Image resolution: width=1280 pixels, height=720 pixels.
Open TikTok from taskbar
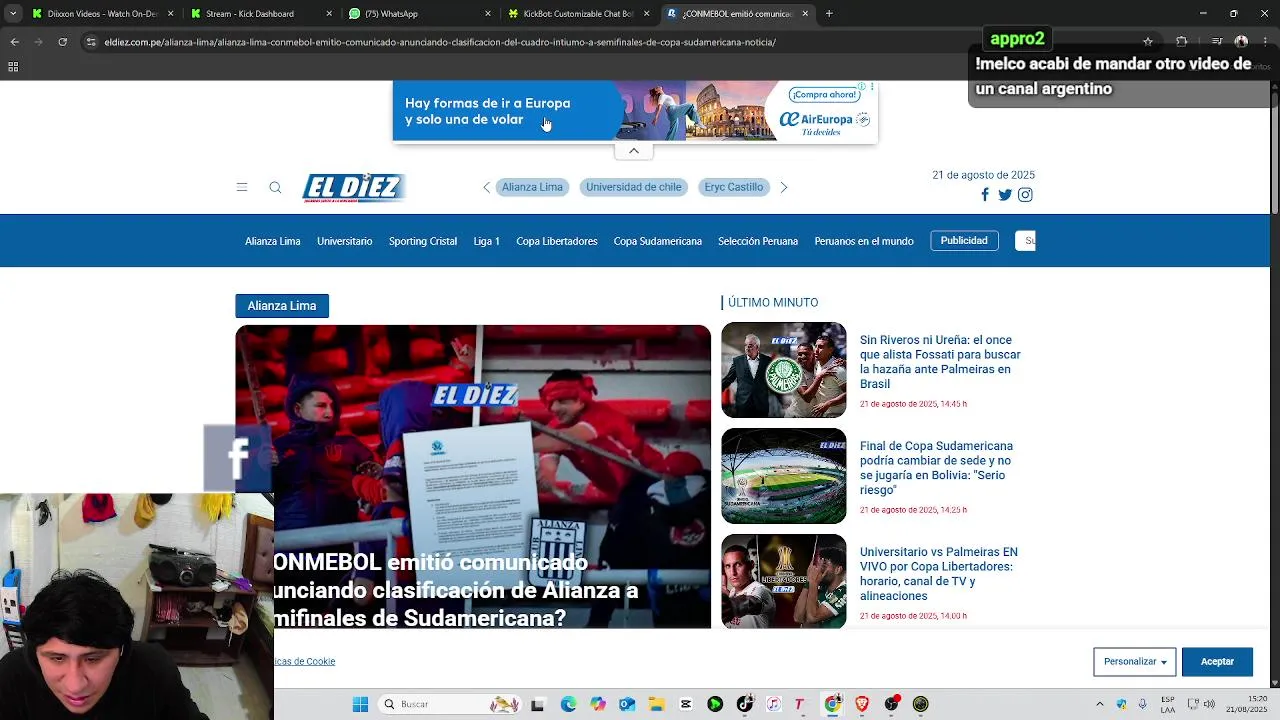point(744,704)
